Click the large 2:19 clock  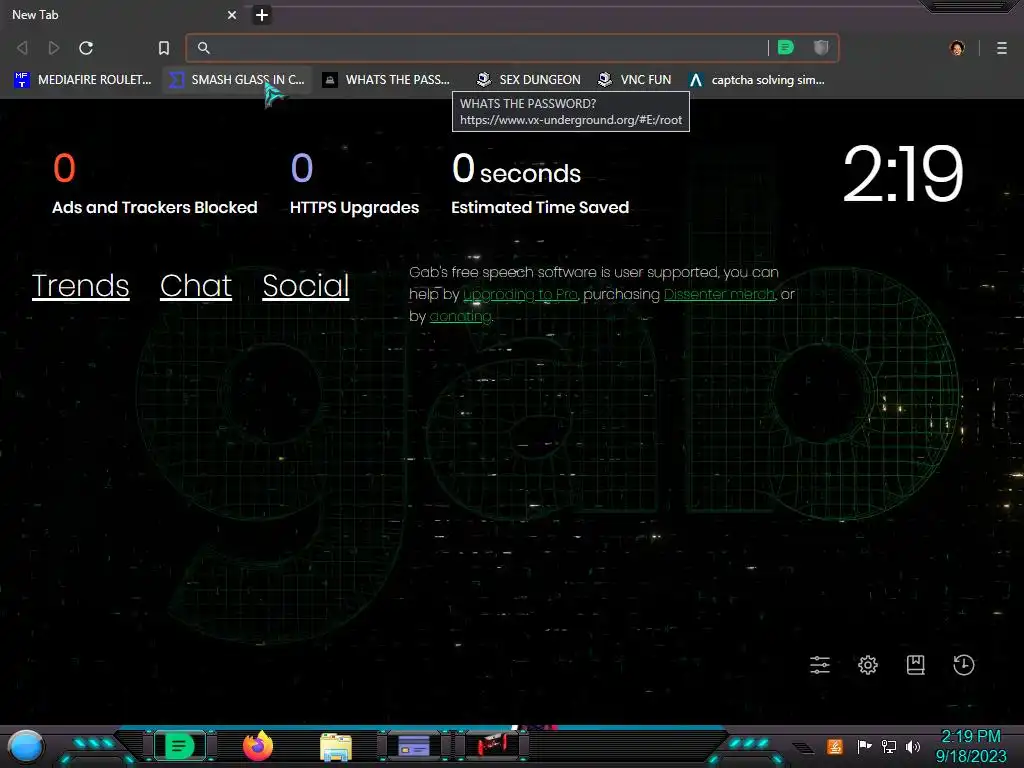tap(903, 174)
